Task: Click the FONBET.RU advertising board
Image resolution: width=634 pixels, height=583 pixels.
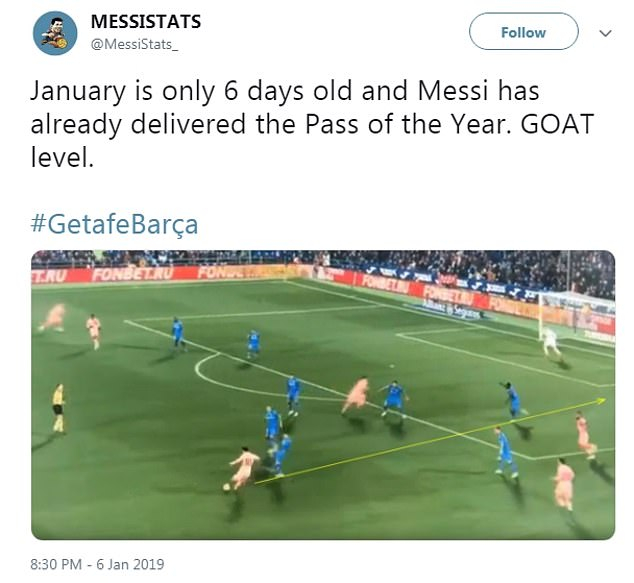Action: [x=132, y=275]
